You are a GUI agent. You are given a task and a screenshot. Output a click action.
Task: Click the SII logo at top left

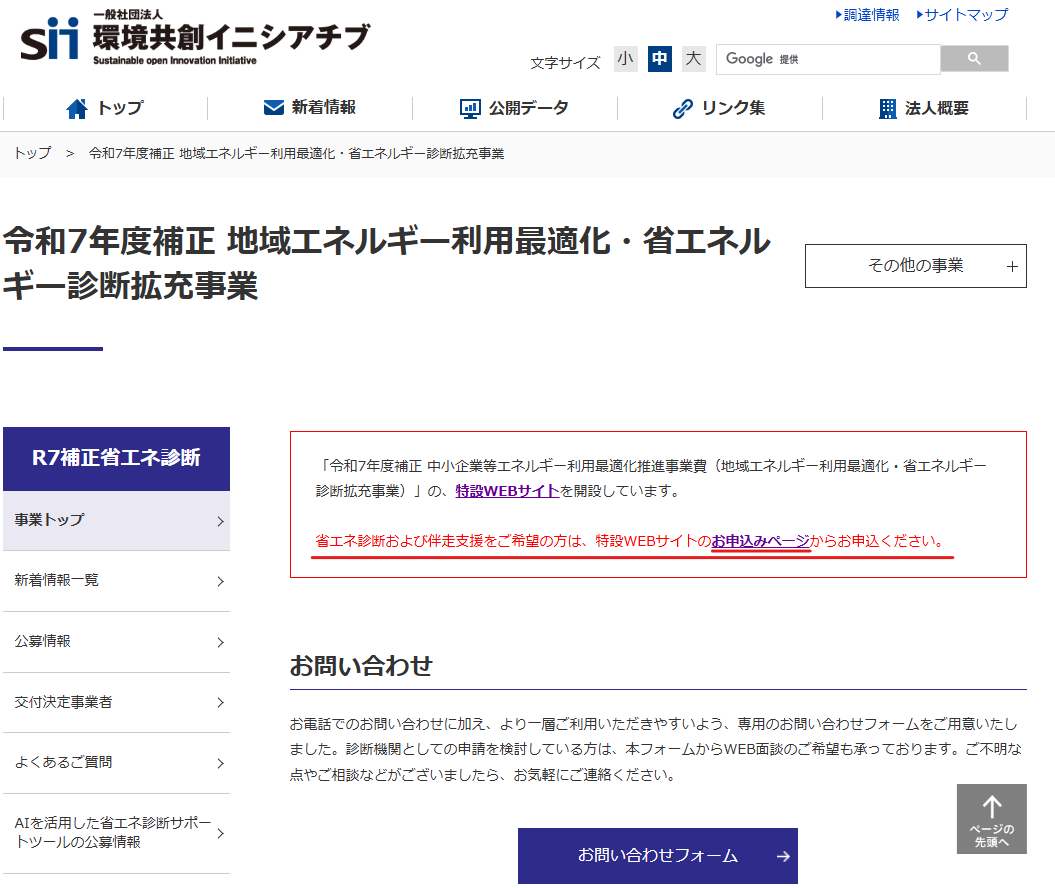pyautogui.click(x=49, y=39)
